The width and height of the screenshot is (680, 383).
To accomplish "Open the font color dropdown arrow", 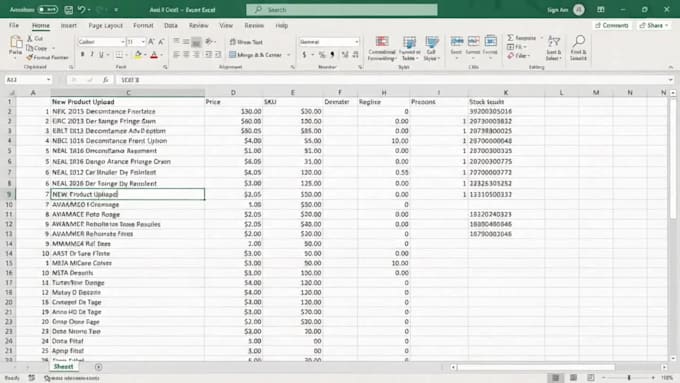I will (x=161, y=55).
